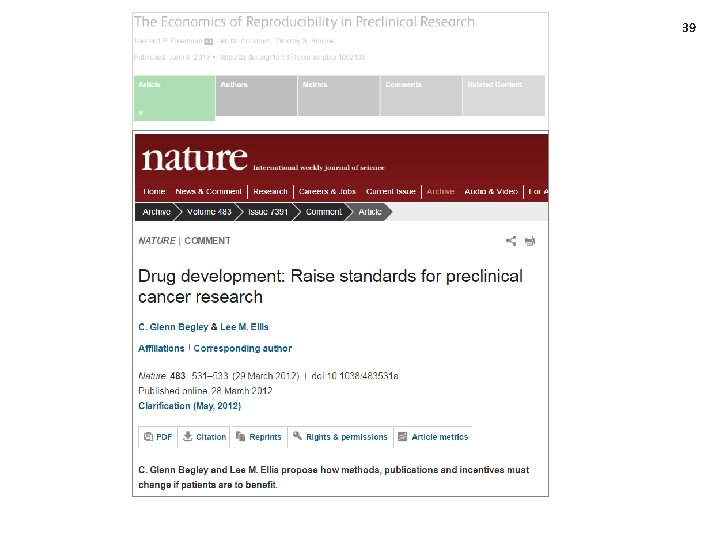Click the tagline "International weekly journal of science"
The width and height of the screenshot is (720, 540).
[x=319, y=168]
